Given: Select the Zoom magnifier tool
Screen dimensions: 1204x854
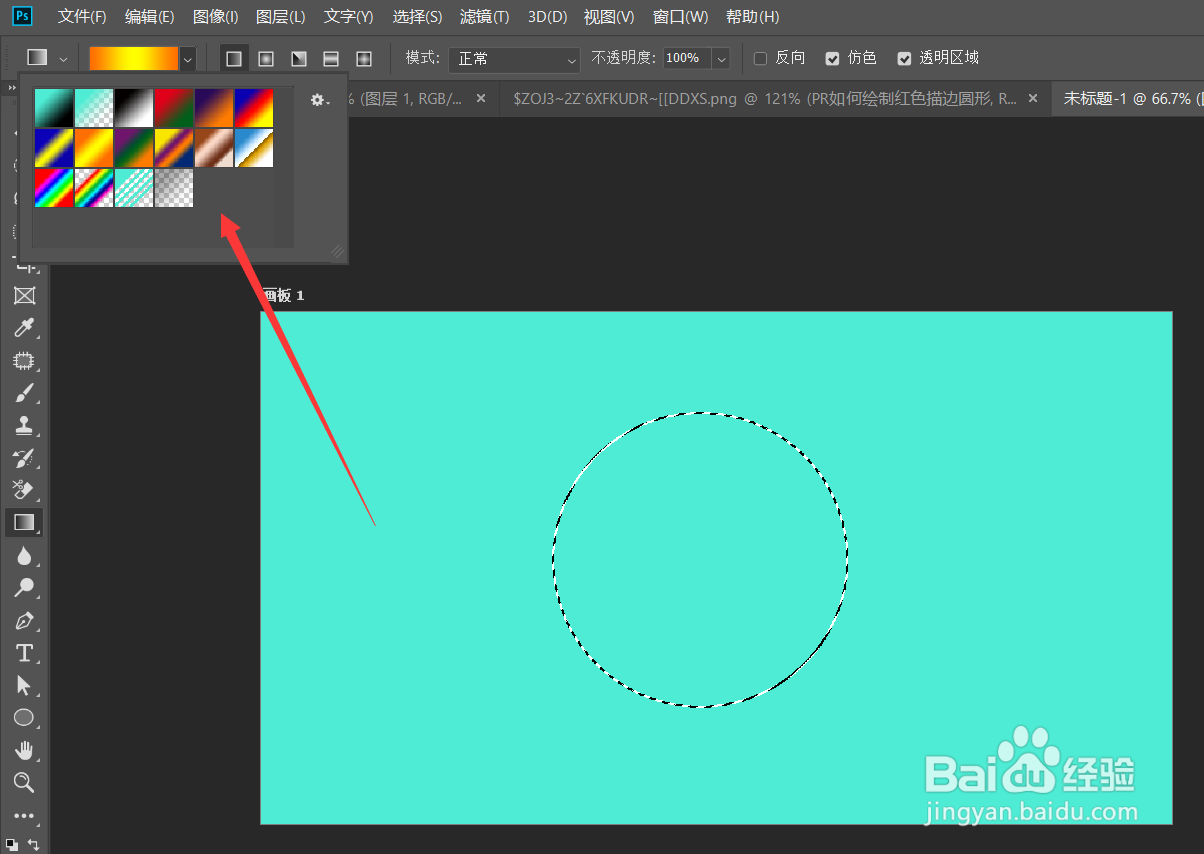Looking at the screenshot, I should (x=24, y=782).
